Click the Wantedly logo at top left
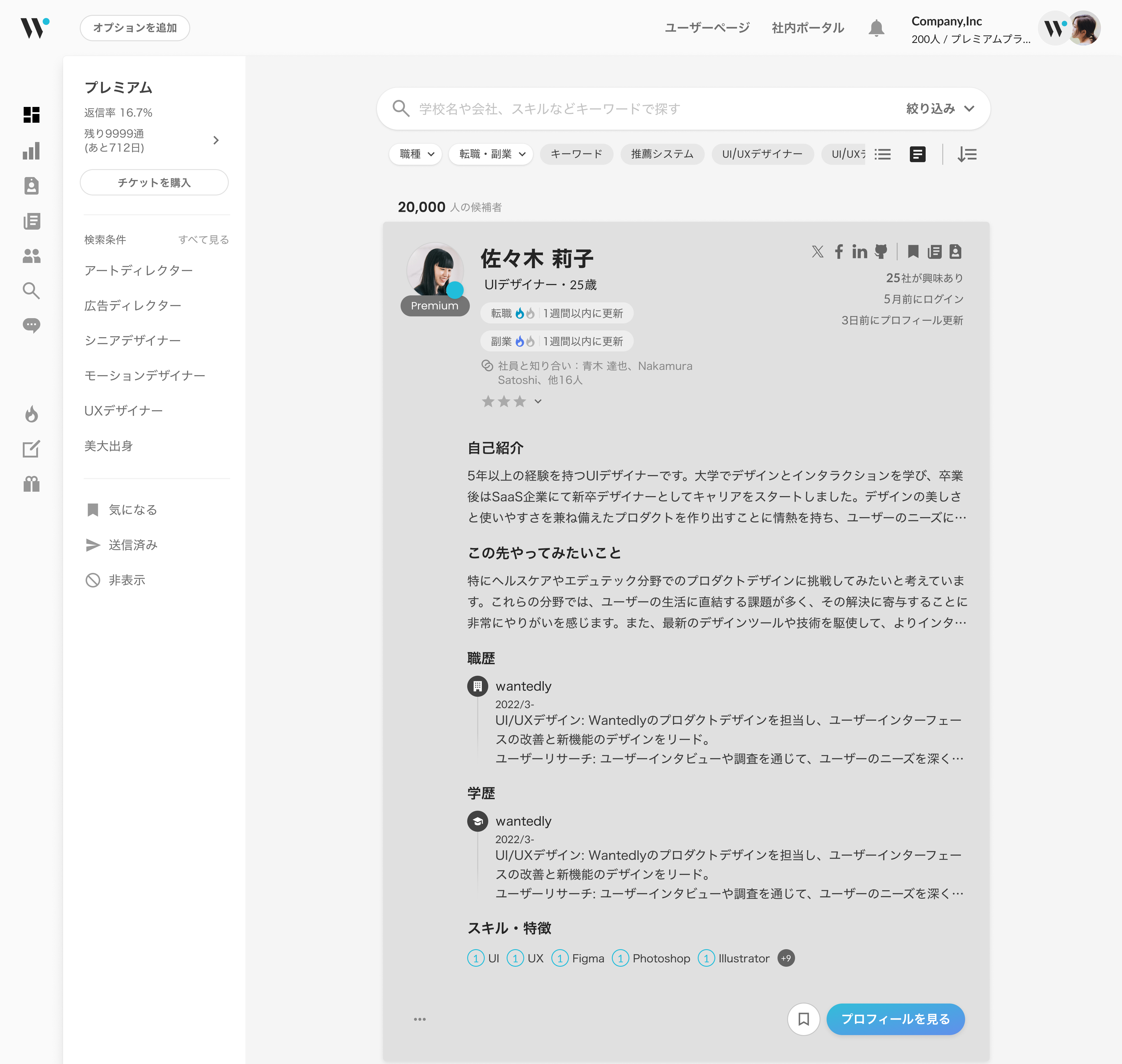Viewport: 1122px width, 1064px height. coord(35,28)
